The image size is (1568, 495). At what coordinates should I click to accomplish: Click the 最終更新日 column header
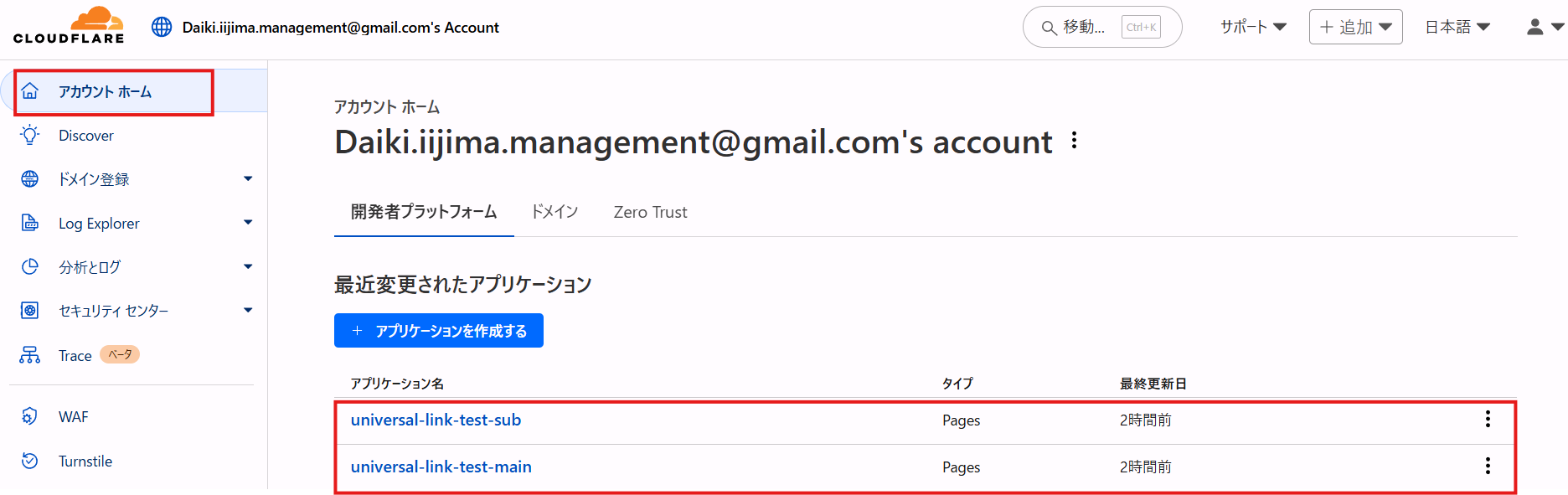point(1153,384)
